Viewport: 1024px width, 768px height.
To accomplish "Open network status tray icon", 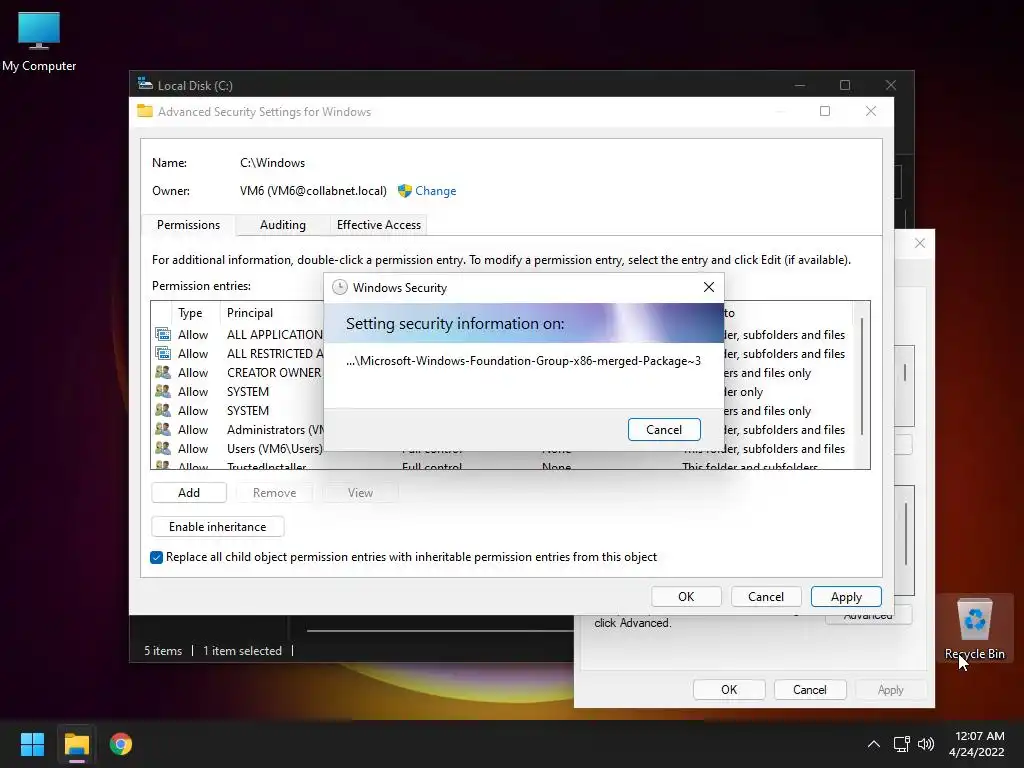I will point(902,744).
